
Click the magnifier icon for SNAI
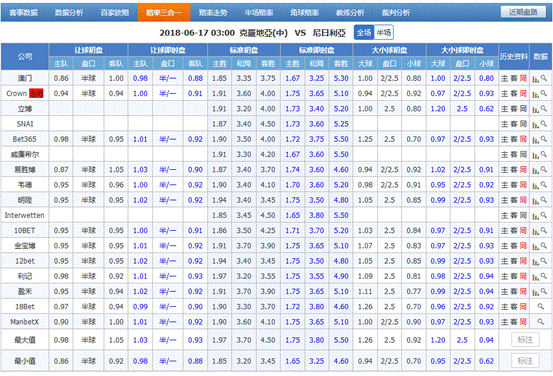coord(543,124)
